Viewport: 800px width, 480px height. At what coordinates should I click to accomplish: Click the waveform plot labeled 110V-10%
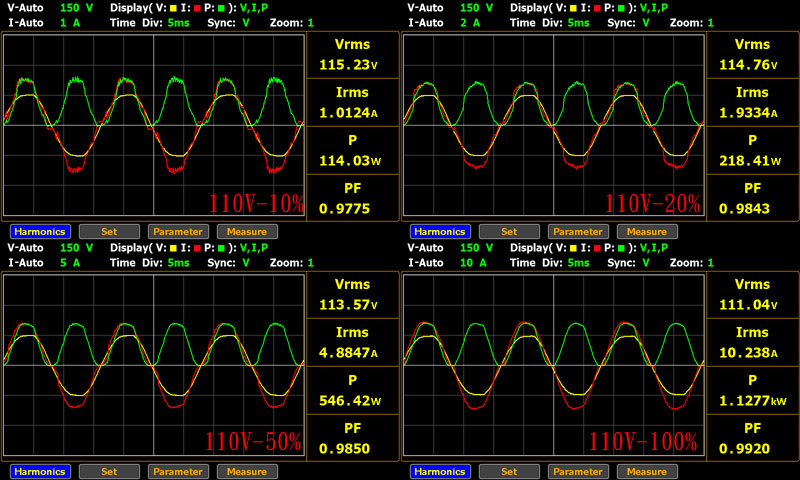point(154,125)
